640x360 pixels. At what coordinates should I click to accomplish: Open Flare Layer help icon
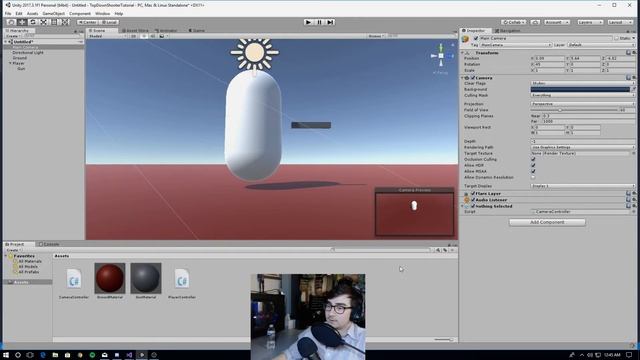point(629,193)
